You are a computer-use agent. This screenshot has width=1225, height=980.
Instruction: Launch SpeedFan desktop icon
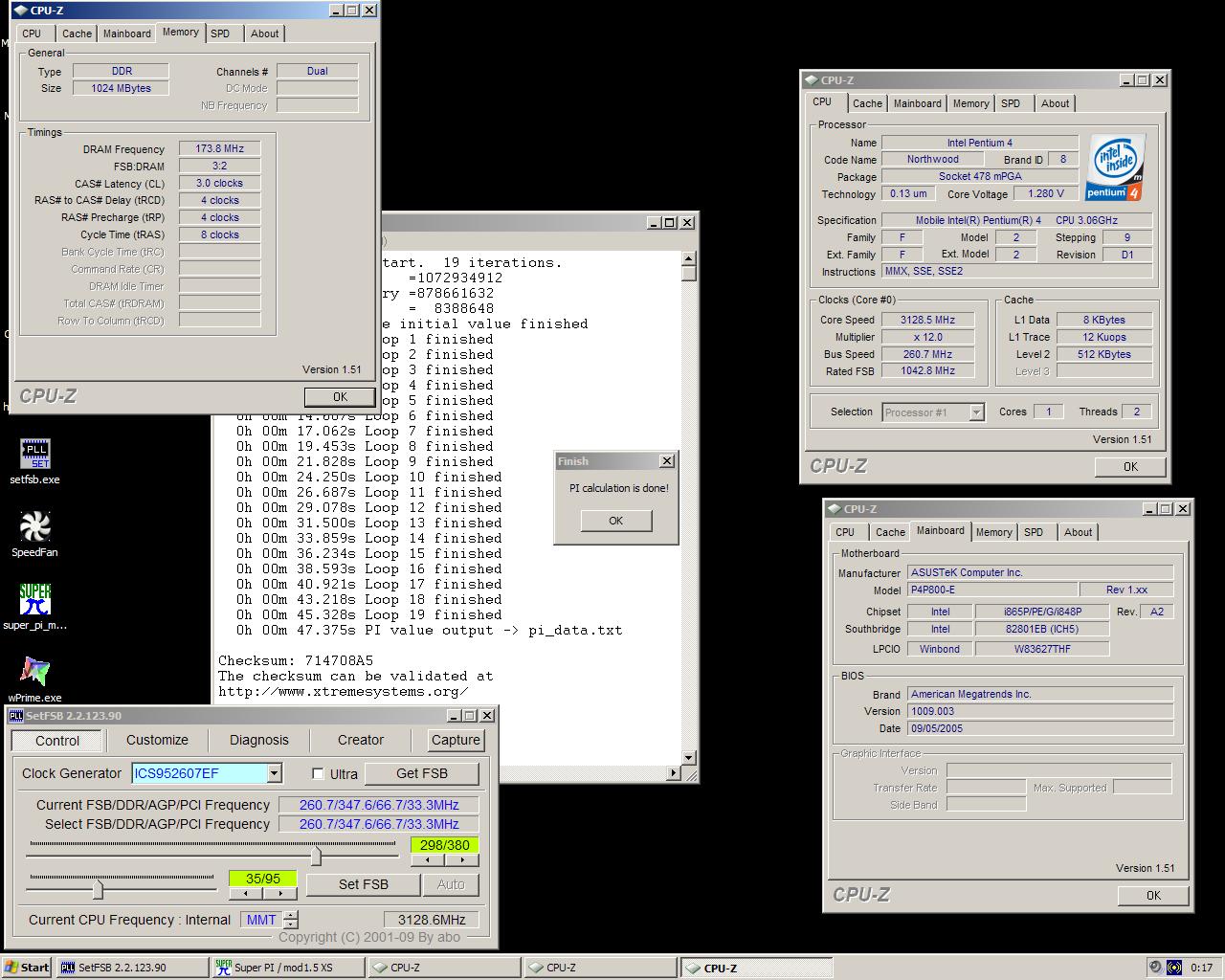pyautogui.click(x=34, y=533)
